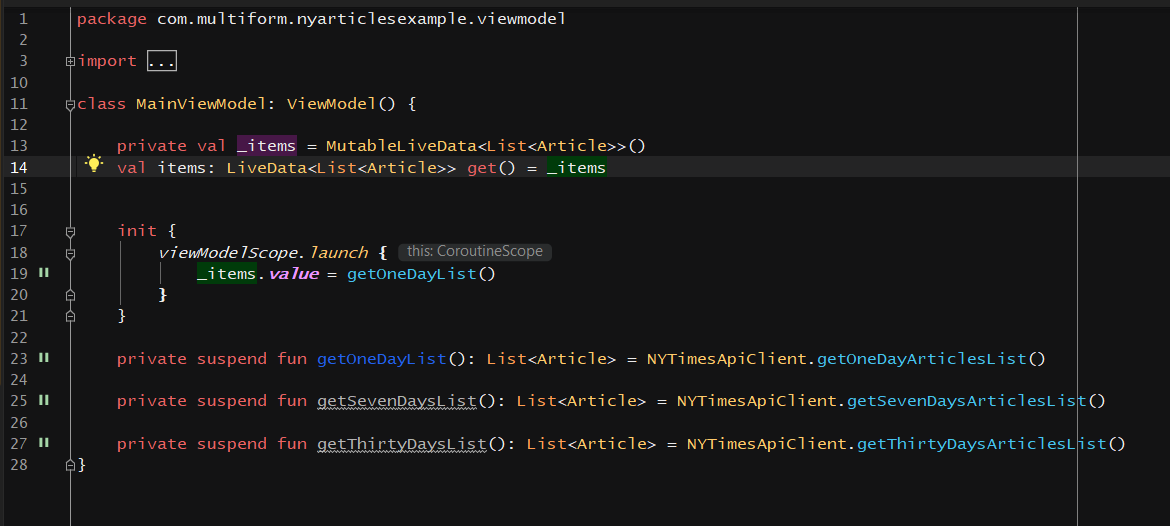Click getOneDayList function declaration on line 23
Screen dimensions: 1170x526
click(381, 359)
